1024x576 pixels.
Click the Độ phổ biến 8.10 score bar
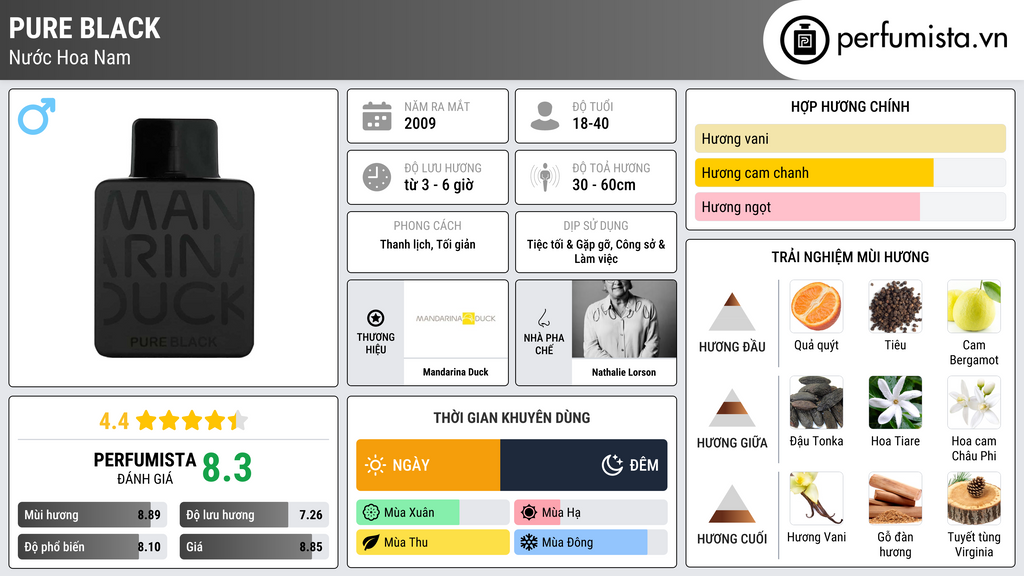92,547
